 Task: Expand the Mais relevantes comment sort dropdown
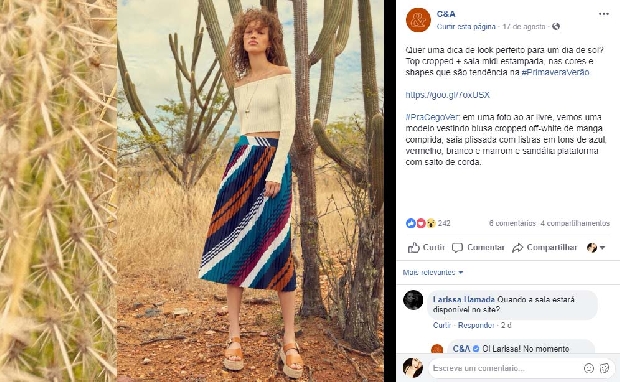click(x=433, y=272)
